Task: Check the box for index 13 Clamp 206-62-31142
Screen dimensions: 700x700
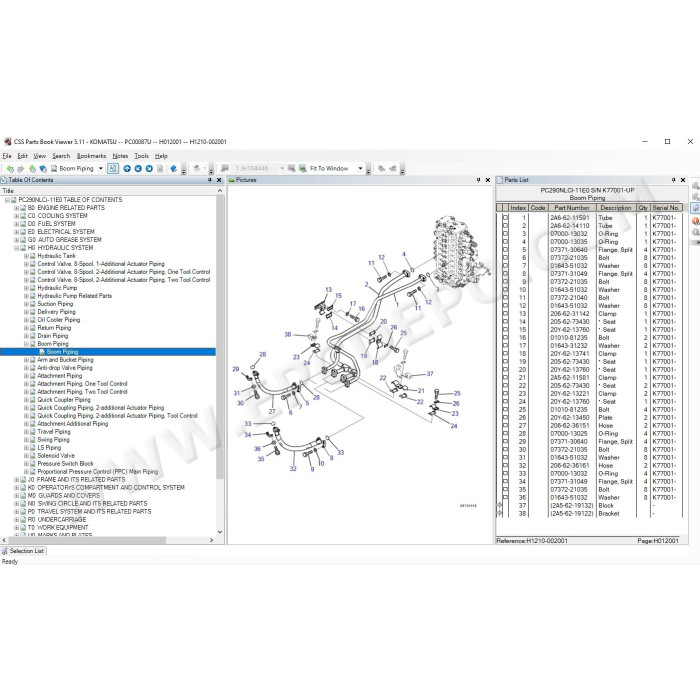Action: coord(505,314)
